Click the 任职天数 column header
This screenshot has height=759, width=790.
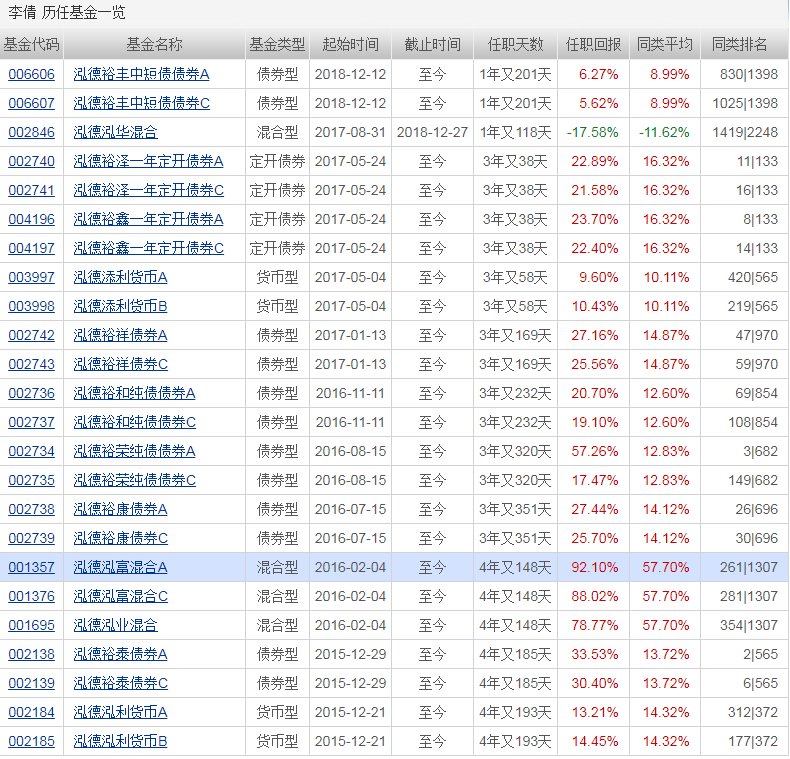point(515,44)
